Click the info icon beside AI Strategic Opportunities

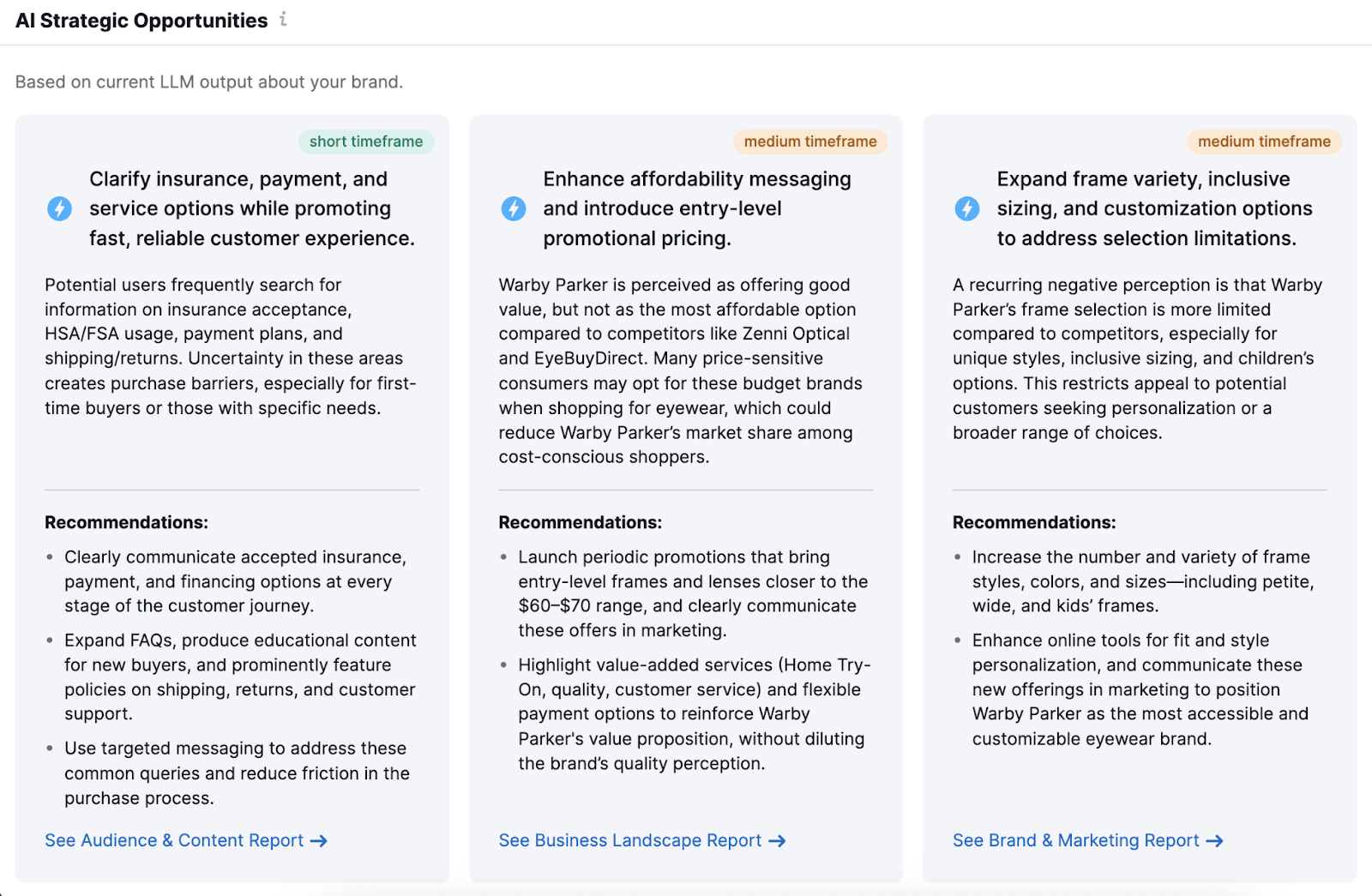click(283, 19)
